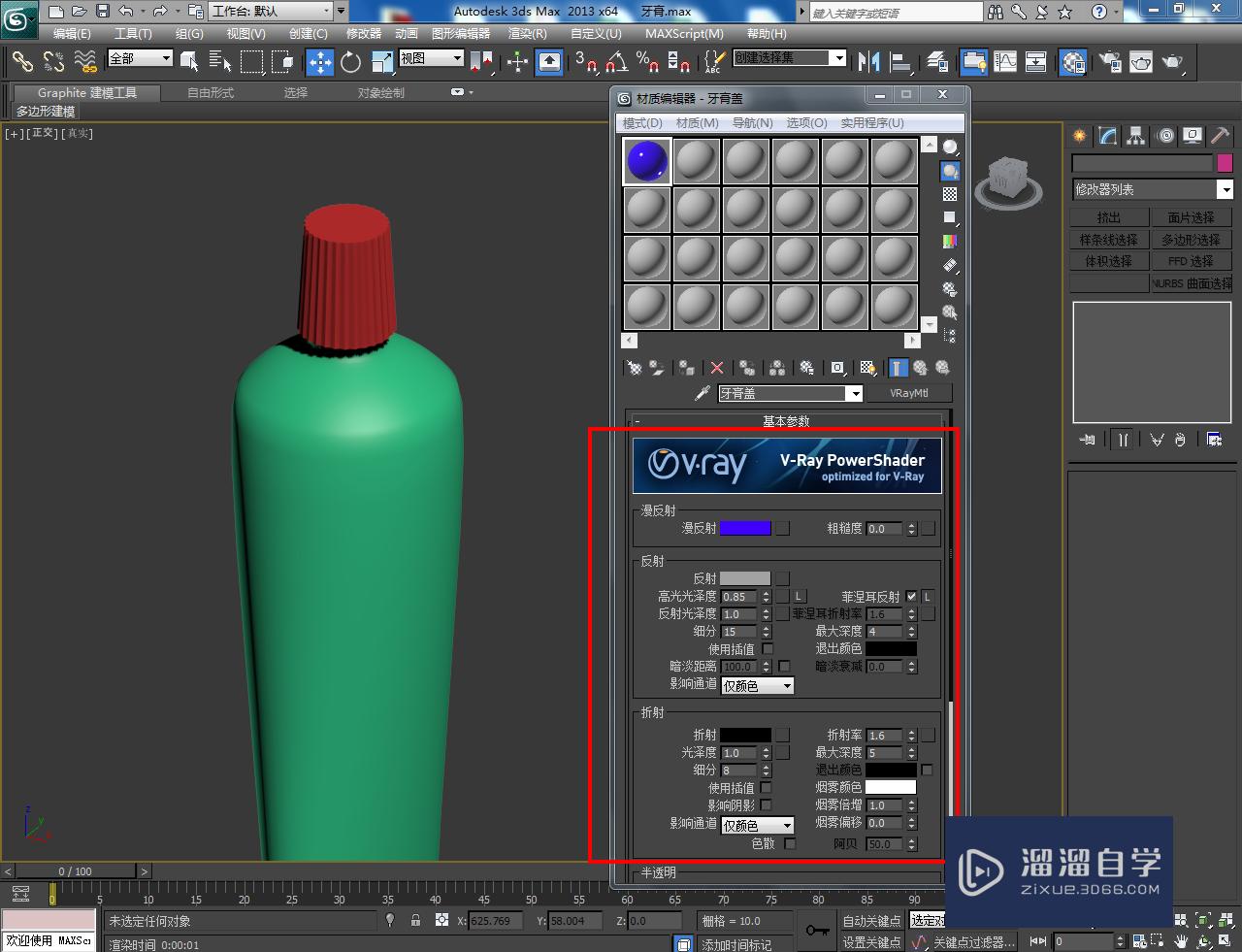Open gray reflection color swatch
The width and height of the screenshot is (1242, 952).
[x=745, y=578]
